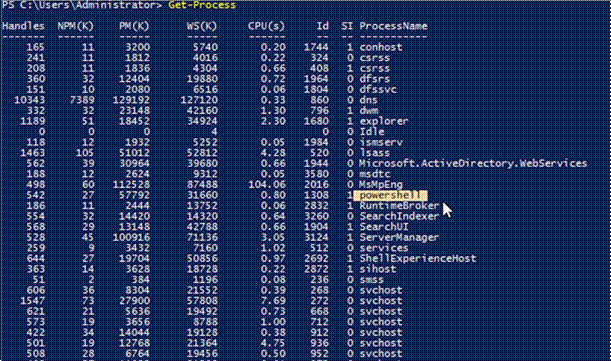The image size is (611, 361).
Task: Click the PM value 129192
Action: click(x=131, y=100)
